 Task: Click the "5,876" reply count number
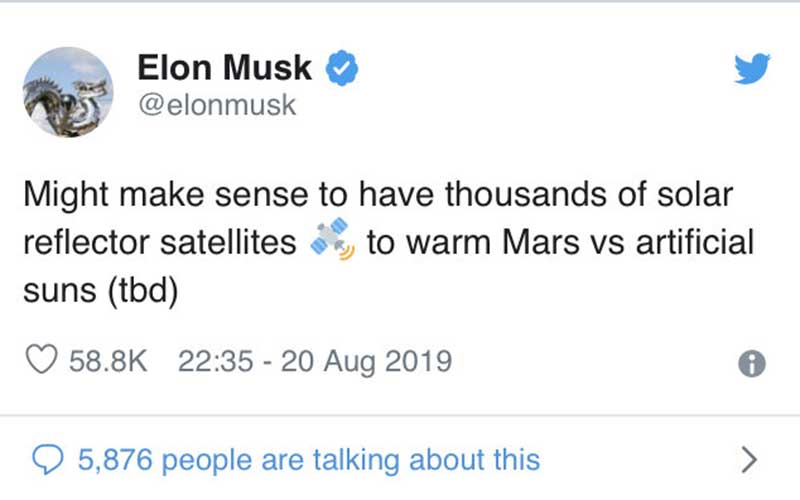point(115,459)
